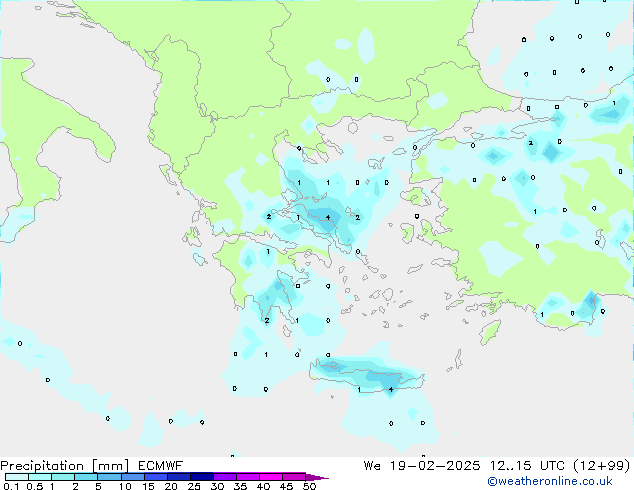
Task: Click the '50' legend scale label
Action: click(309, 486)
